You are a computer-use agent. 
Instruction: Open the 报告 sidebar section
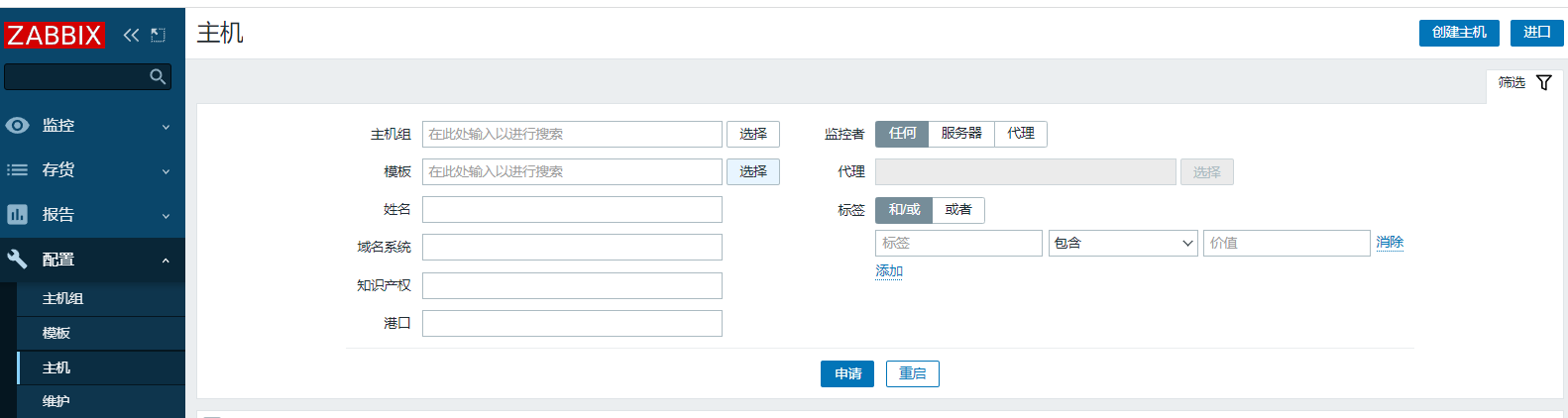tap(92, 215)
